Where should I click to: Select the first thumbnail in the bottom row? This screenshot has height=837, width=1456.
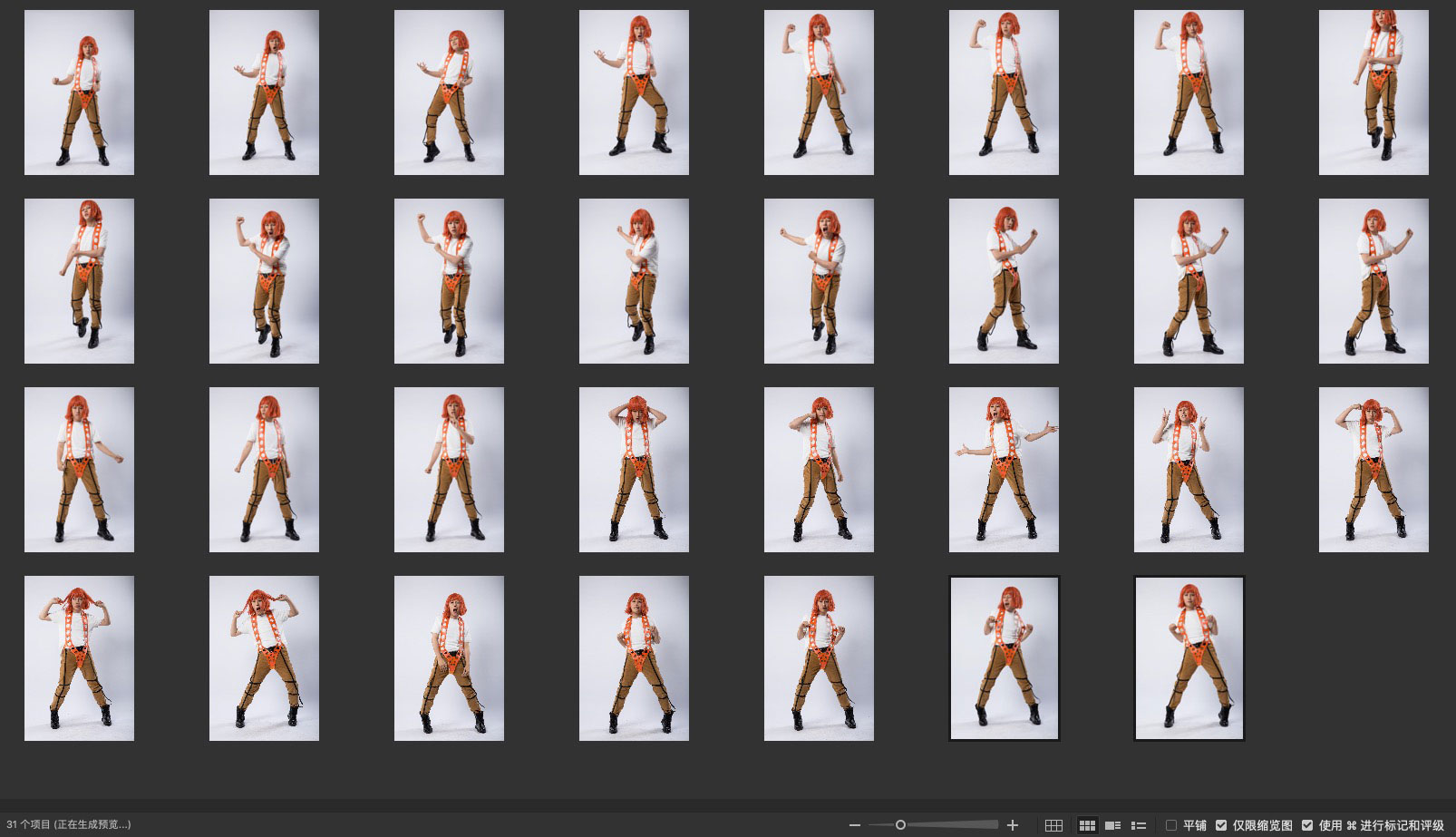[79, 658]
